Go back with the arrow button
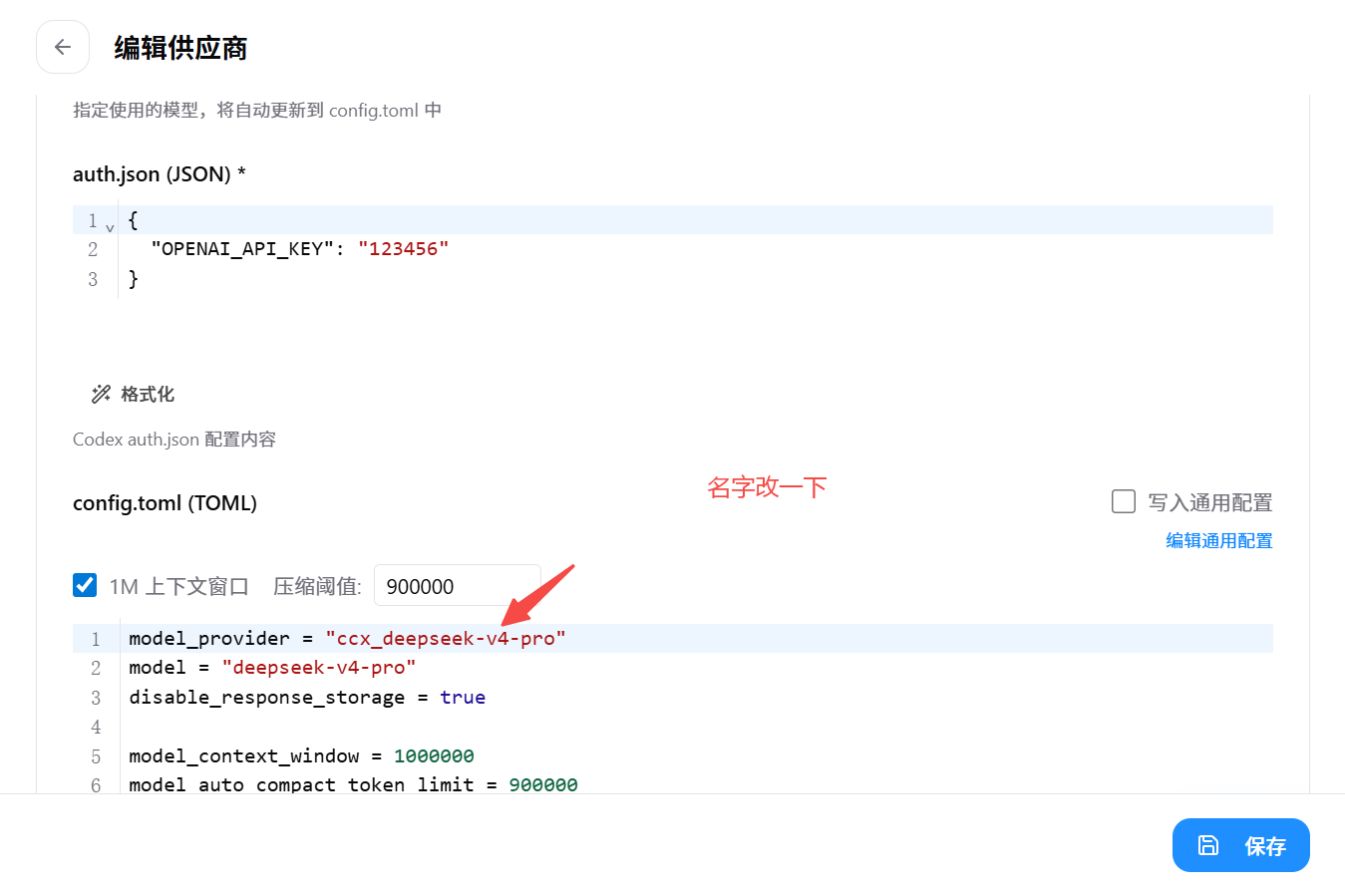Image resolution: width=1345 pixels, height=896 pixels. [x=63, y=47]
